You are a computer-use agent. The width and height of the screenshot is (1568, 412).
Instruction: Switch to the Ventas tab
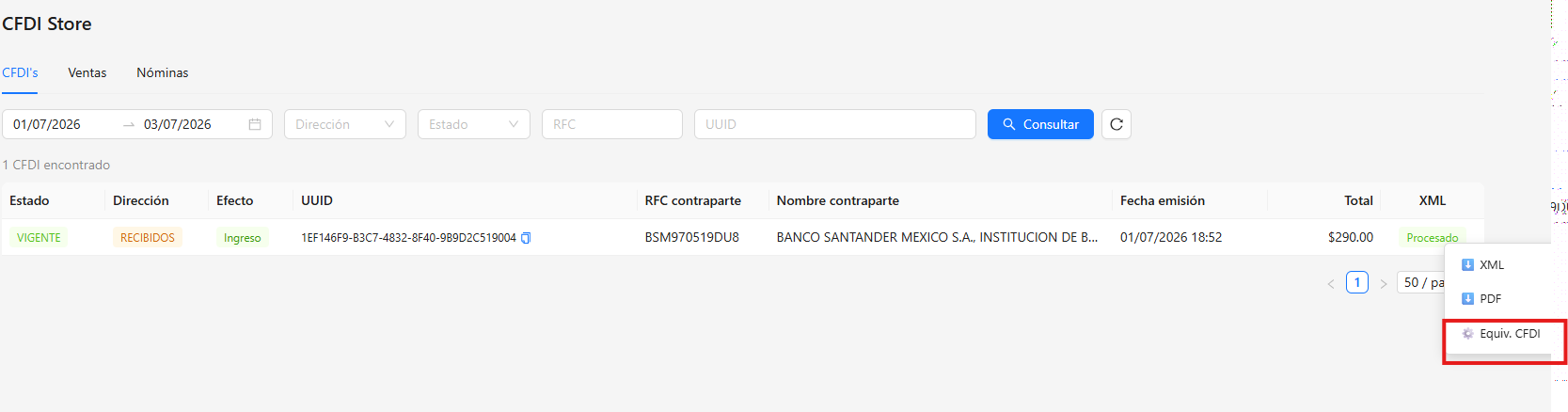click(x=87, y=72)
